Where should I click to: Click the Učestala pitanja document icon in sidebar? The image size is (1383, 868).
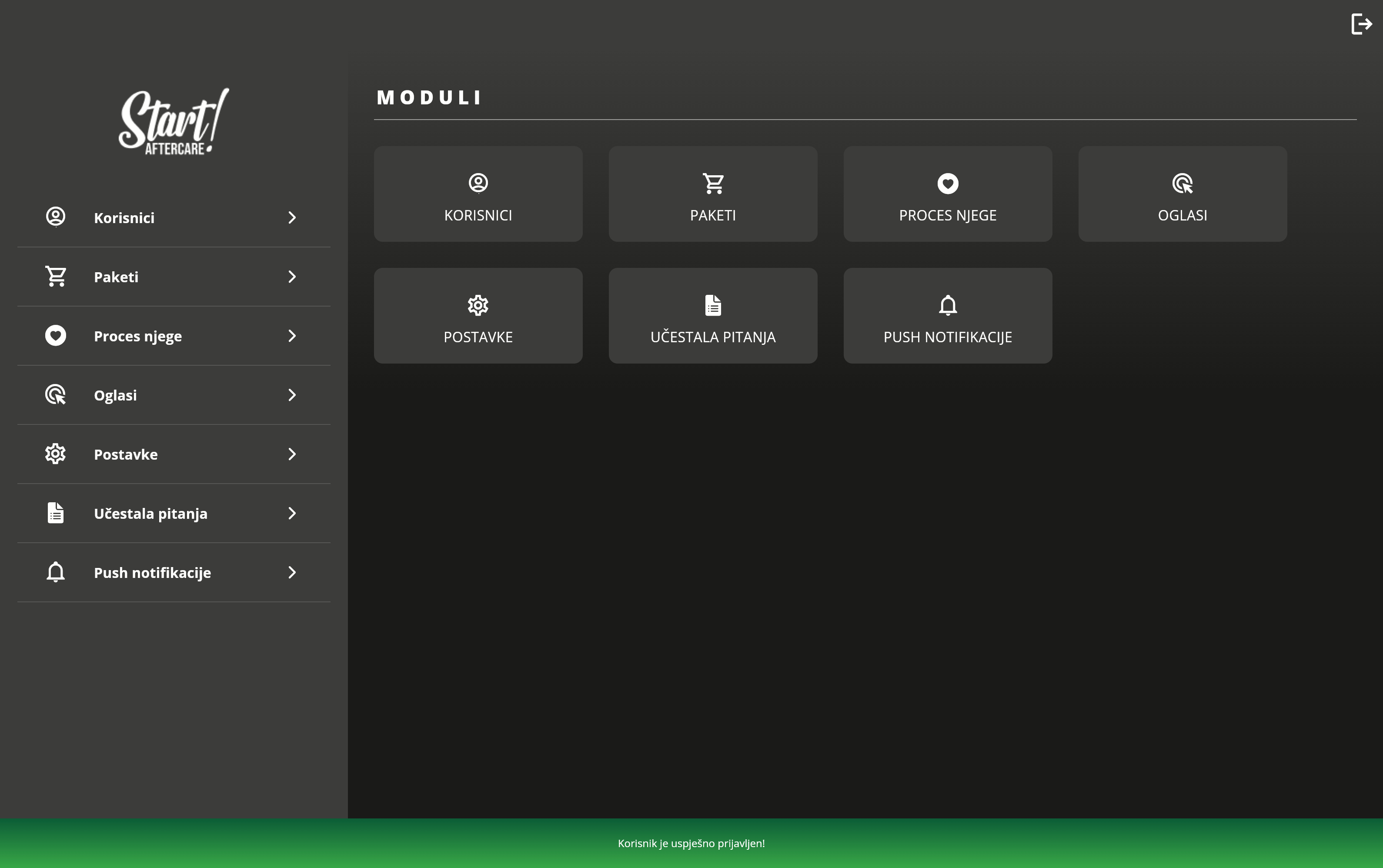coord(56,513)
